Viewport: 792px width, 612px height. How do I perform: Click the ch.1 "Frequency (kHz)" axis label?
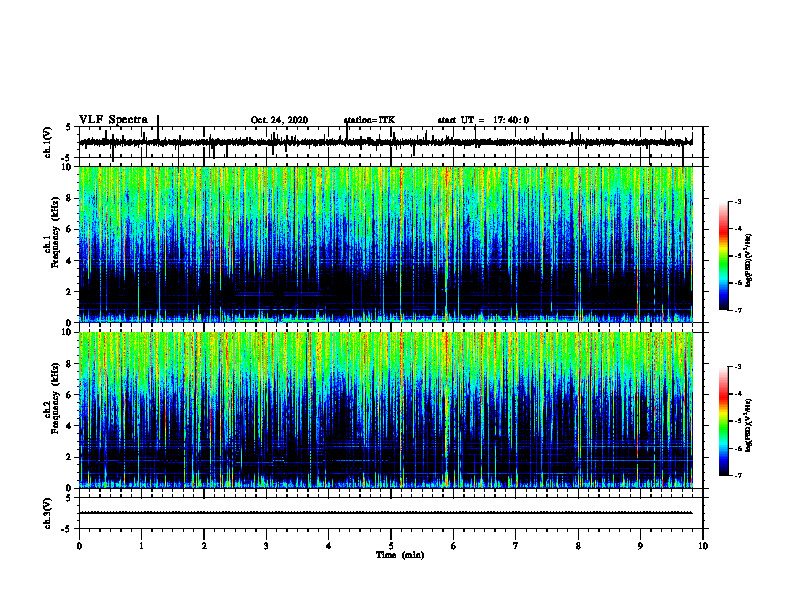click(x=55, y=233)
